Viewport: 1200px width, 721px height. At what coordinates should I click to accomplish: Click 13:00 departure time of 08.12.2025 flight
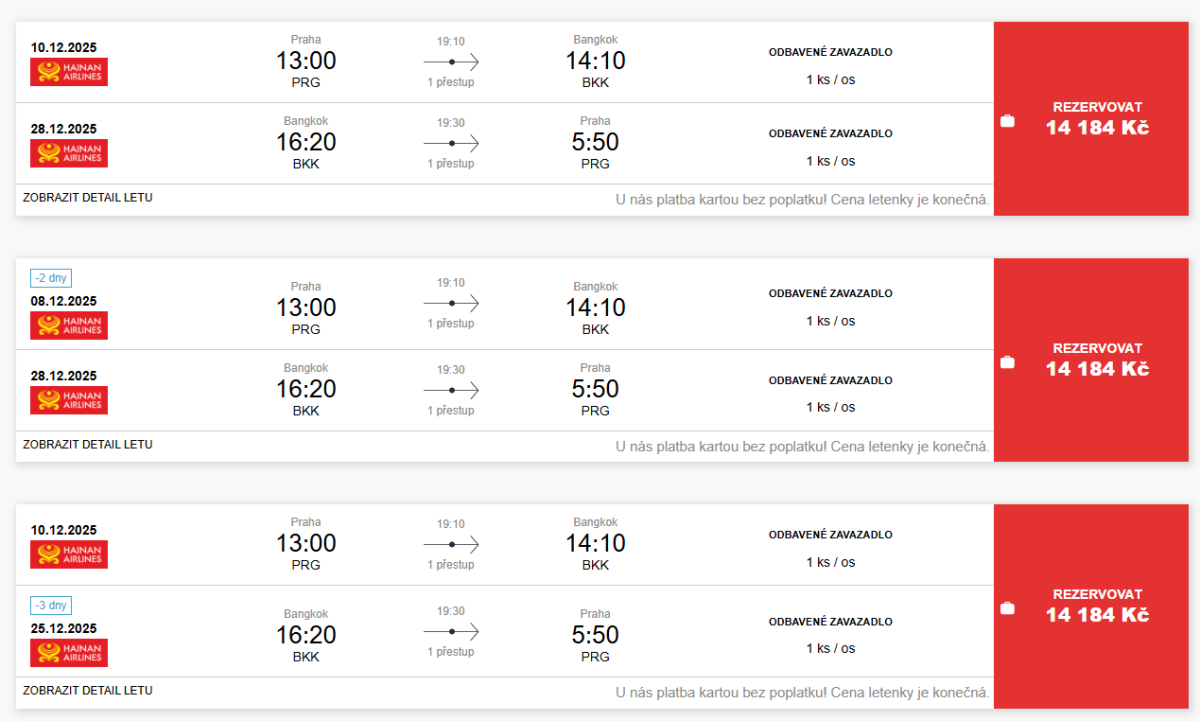(x=306, y=307)
